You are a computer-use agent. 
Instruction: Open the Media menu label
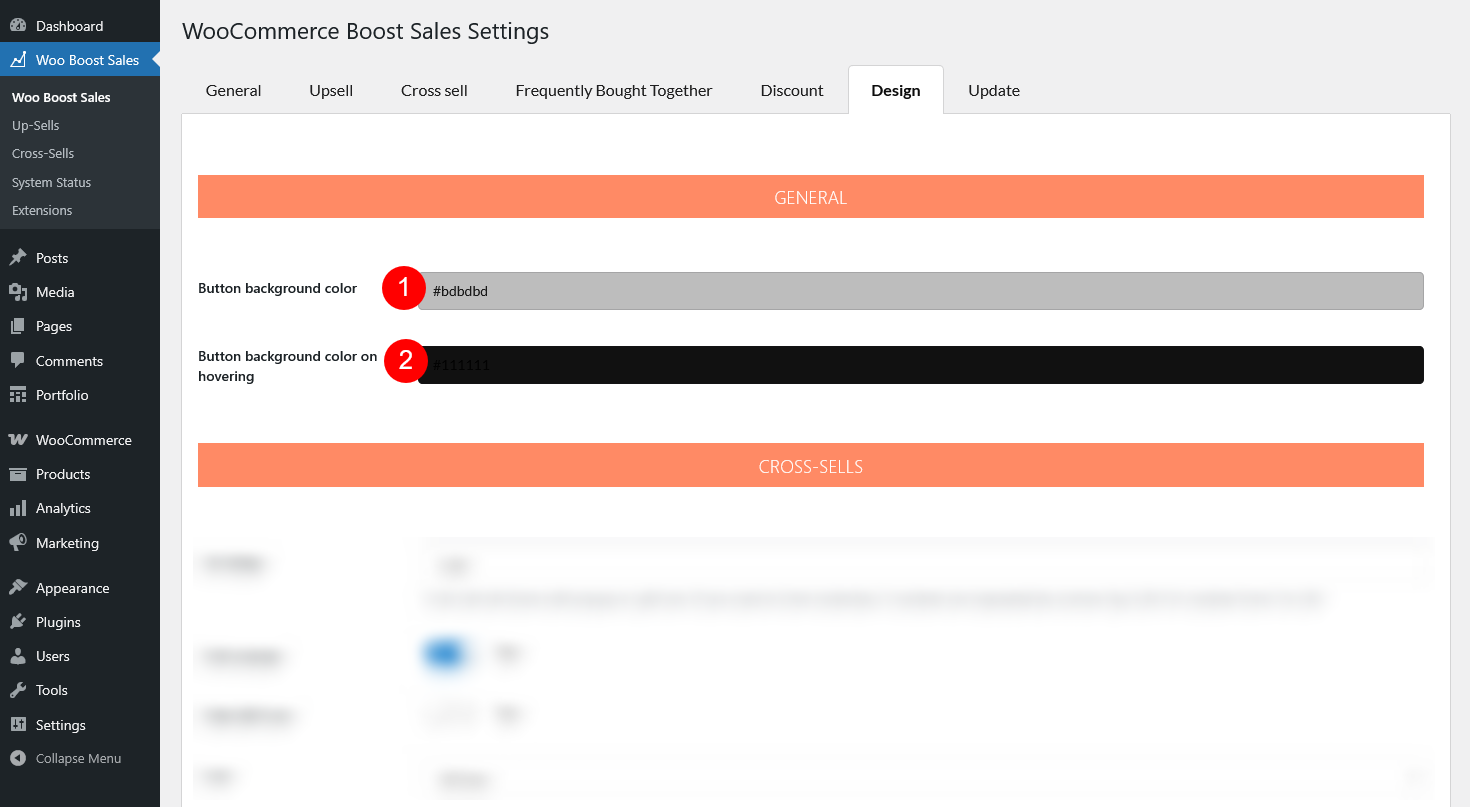[x=55, y=292]
